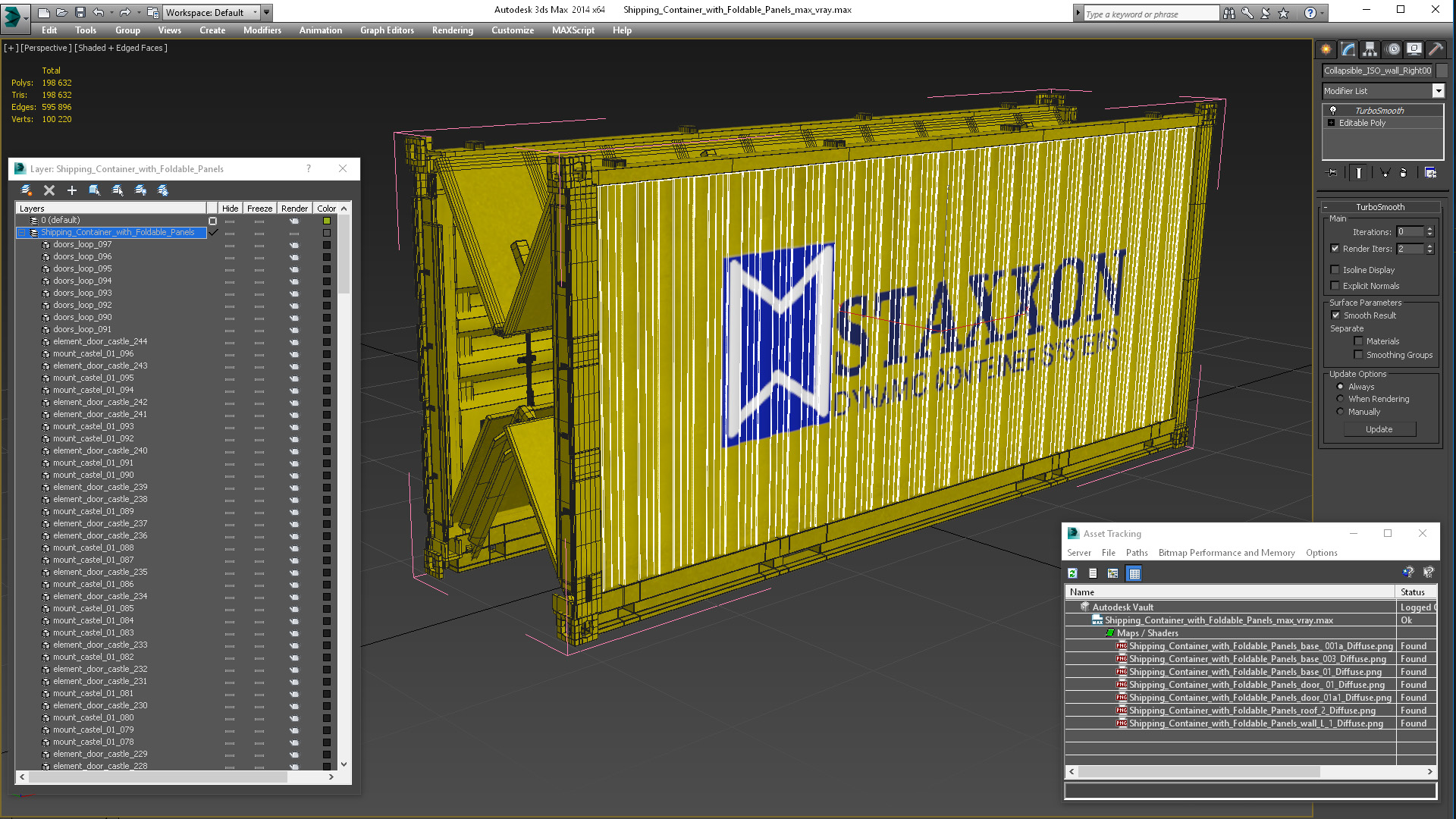Click Configure Modifier Sets icon
1456x819 pixels.
point(1430,173)
